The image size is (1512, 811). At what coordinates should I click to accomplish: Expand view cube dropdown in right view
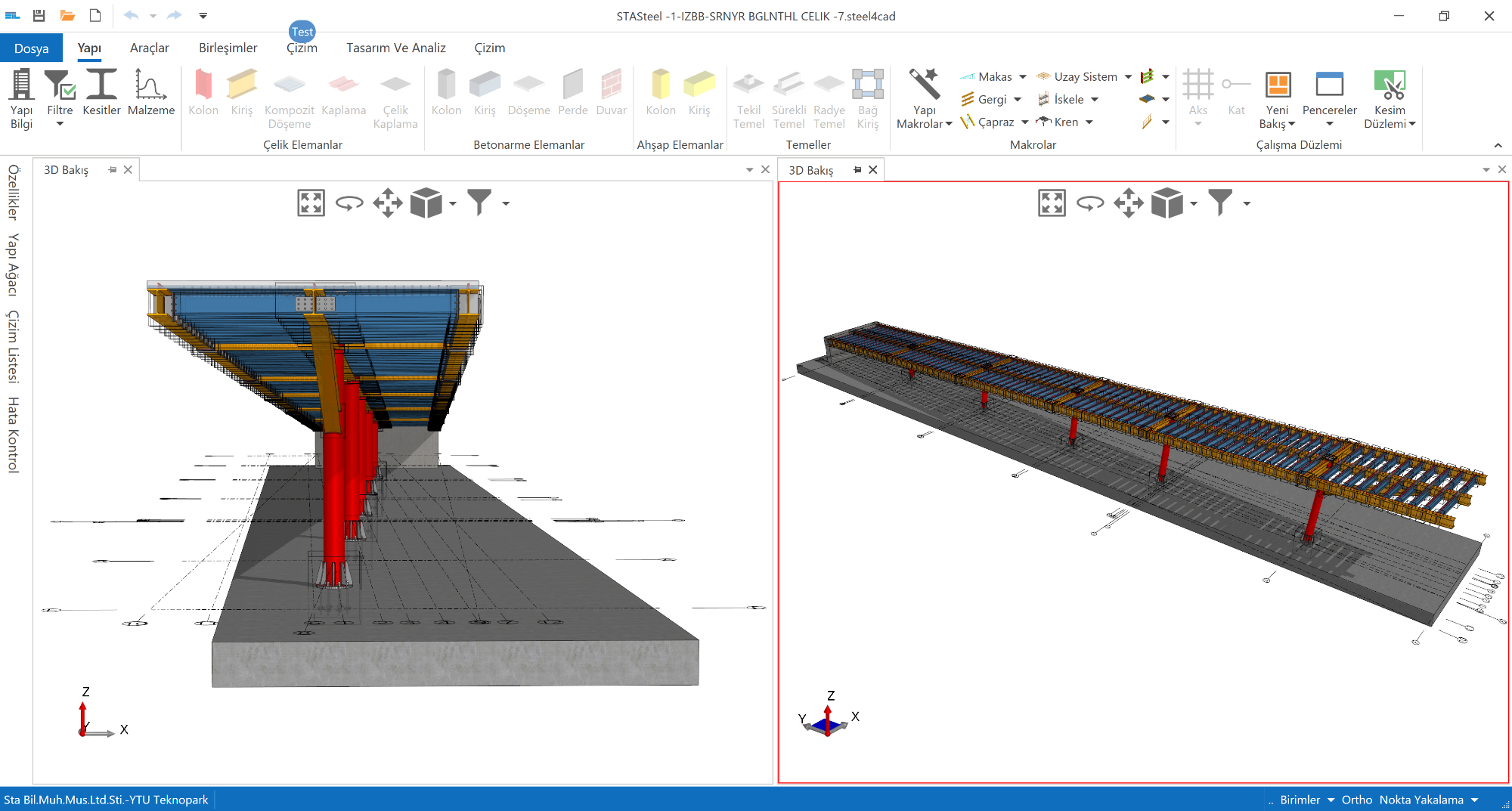(1194, 203)
